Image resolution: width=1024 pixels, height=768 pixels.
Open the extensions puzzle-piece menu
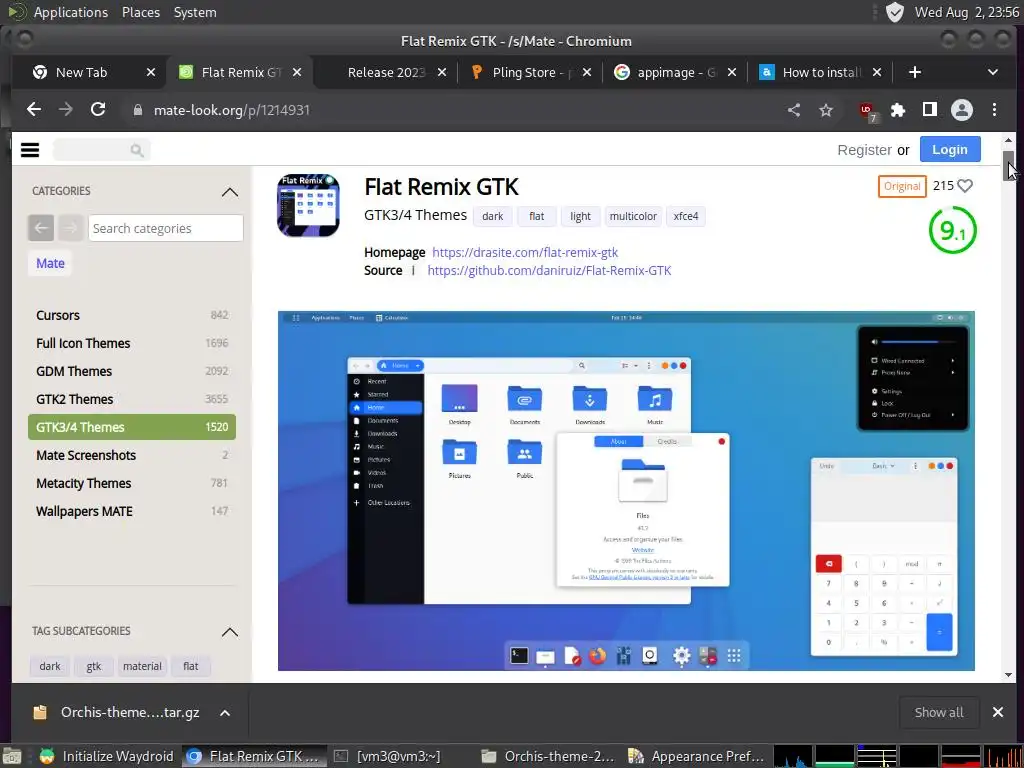[898, 110]
